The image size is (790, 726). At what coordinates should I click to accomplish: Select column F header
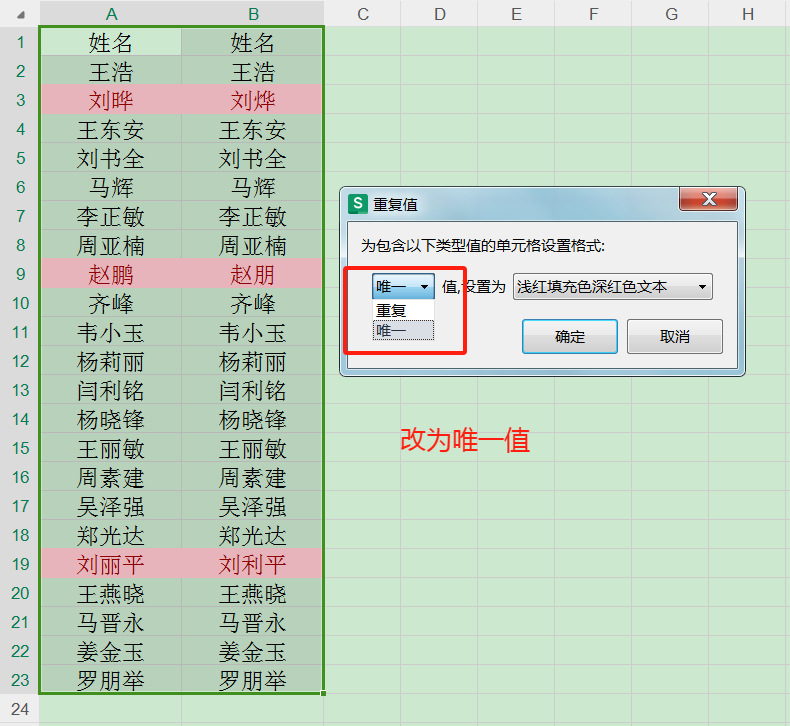[x=593, y=14]
